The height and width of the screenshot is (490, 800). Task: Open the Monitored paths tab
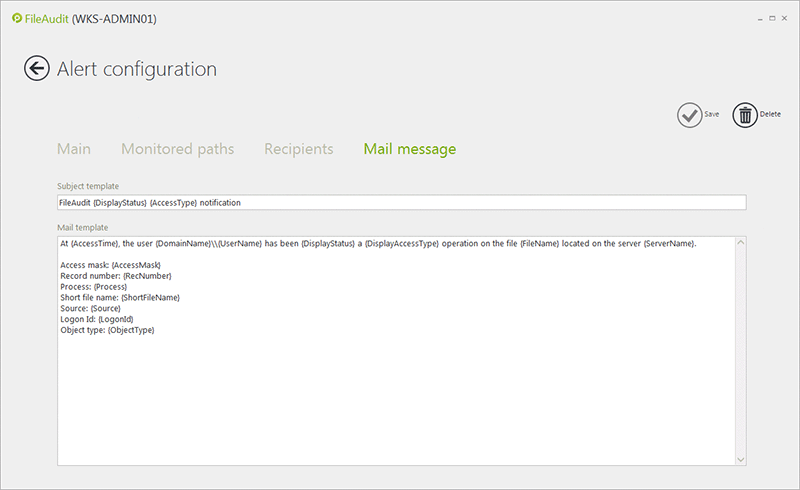[177, 149]
